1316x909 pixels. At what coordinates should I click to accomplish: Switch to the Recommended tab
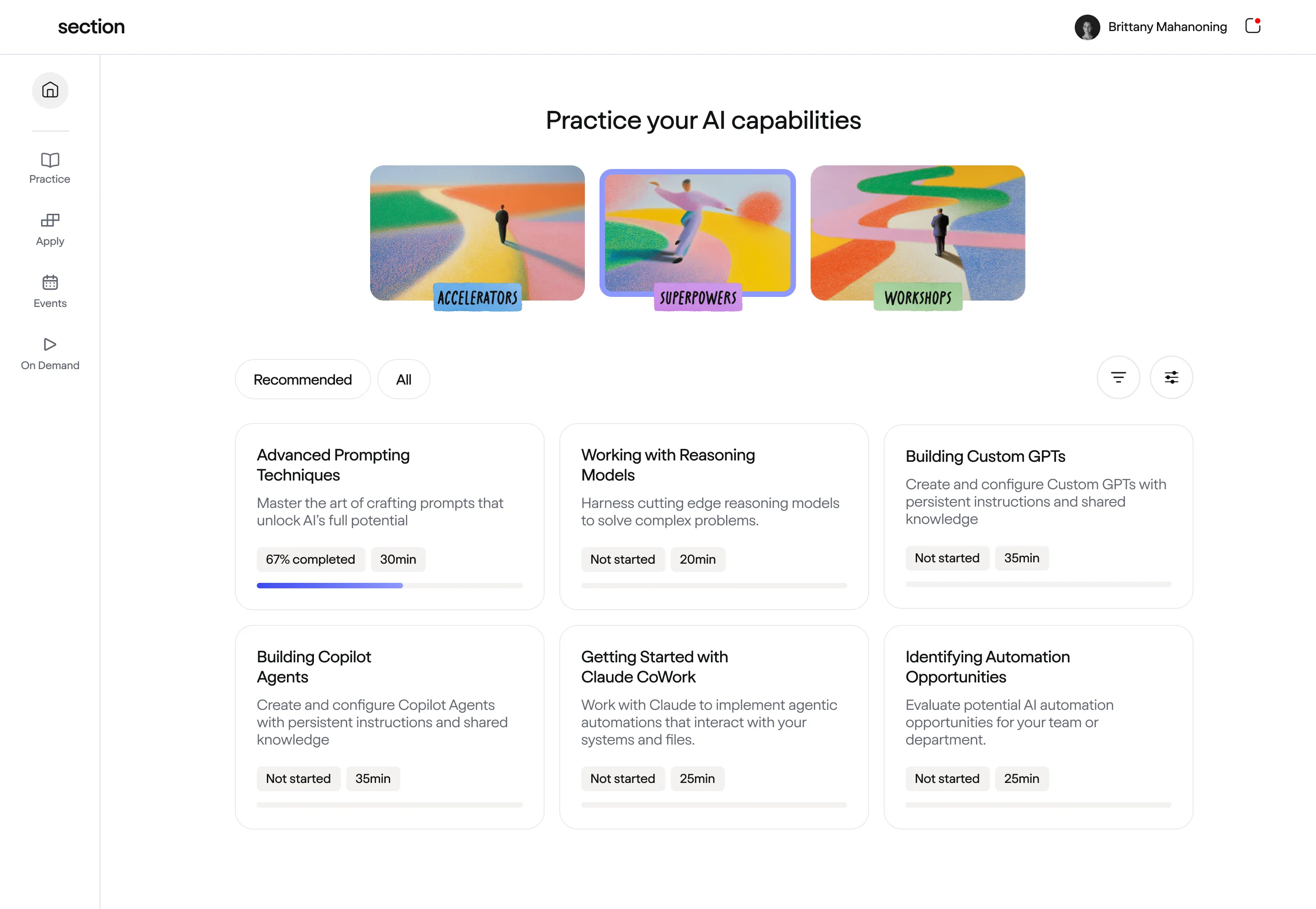(302, 379)
